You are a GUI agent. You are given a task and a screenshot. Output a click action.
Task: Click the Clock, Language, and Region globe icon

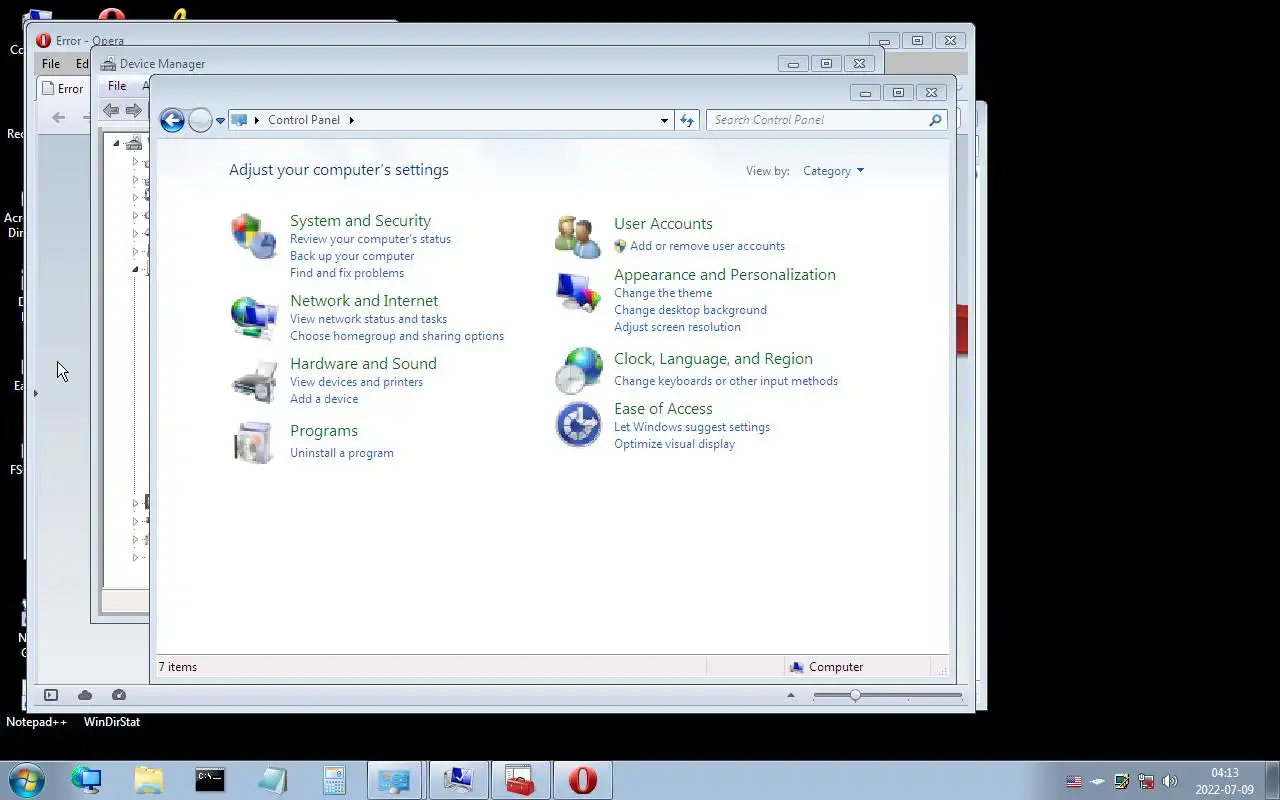(578, 371)
